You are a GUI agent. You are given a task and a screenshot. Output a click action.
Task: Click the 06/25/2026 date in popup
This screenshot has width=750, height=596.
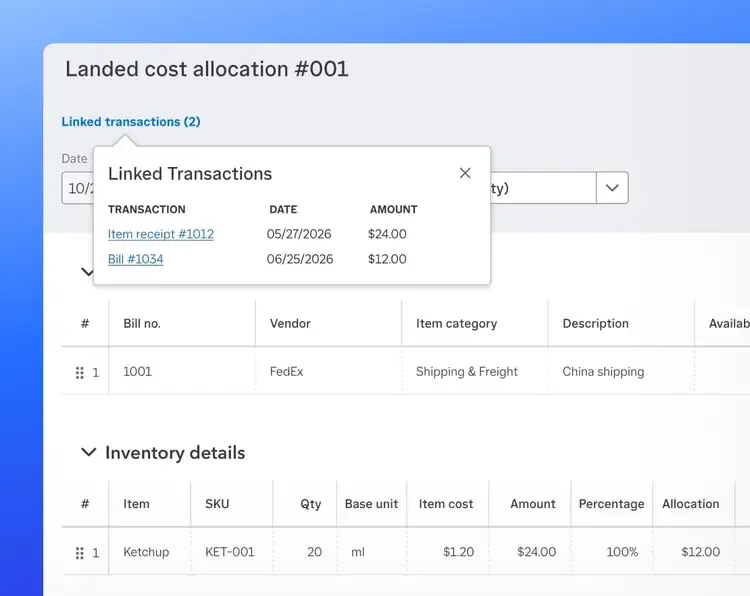(x=300, y=259)
